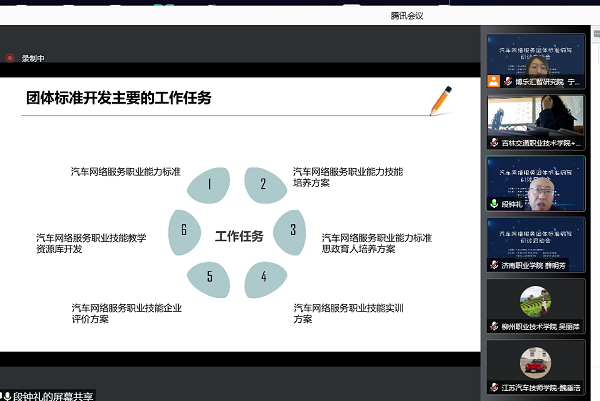This screenshot has width=600, height=401.
Task: Click microphone icon on 江苏汽车技师学院 tile
Action: (493, 387)
